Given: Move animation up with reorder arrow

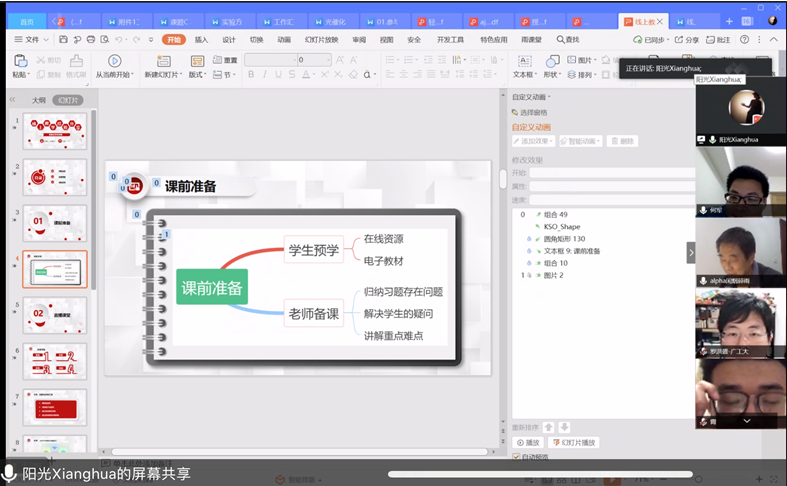Looking at the screenshot, I should [x=548, y=427].
